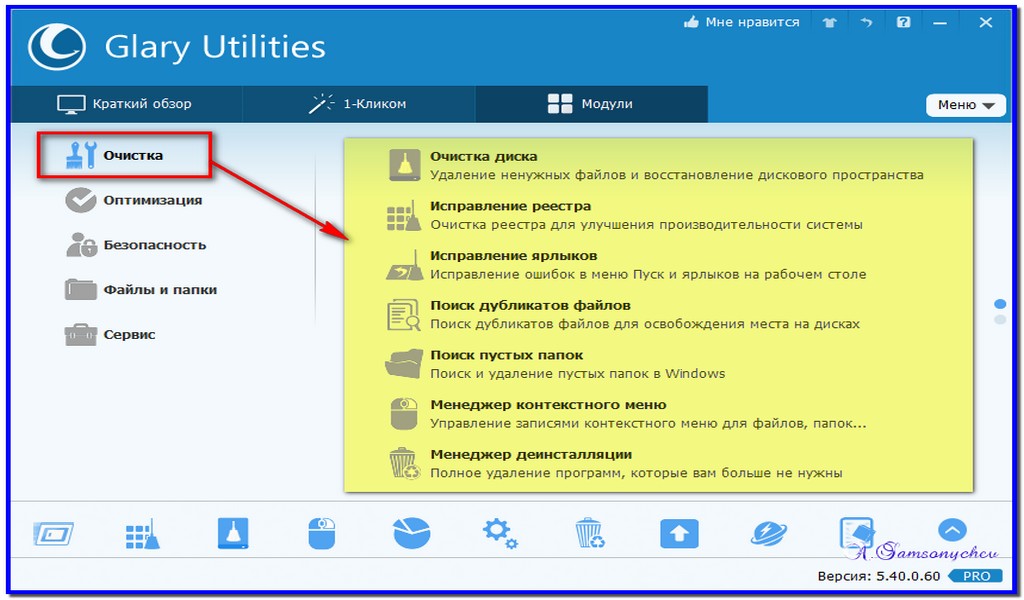Go to second modules page dot
Image resolution: width=1024 pixels, height=600 pixels.
tap(1000, 320)
